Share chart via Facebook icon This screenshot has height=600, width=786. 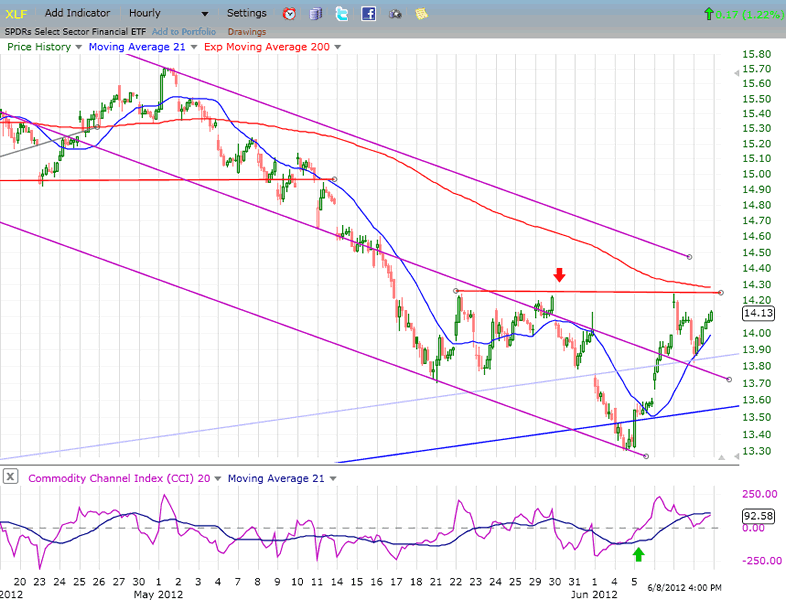click(368, 14)
